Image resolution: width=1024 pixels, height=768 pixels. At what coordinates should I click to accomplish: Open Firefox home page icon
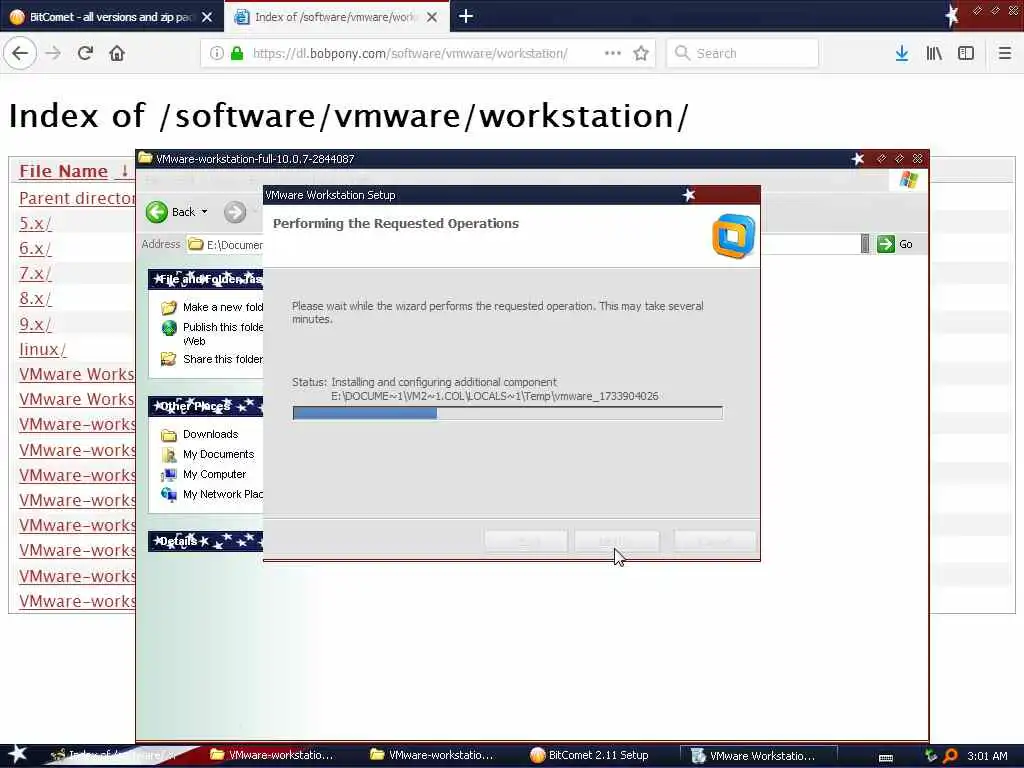[x=117, y=53]
